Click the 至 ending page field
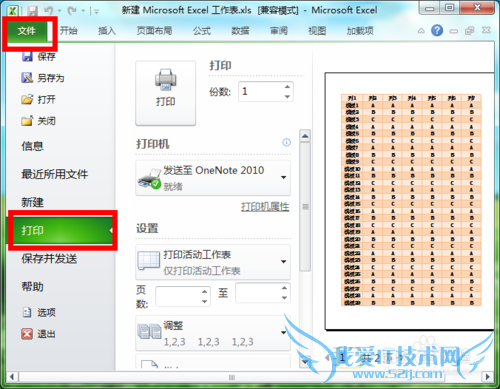500x389 pixels. point(258,293)
